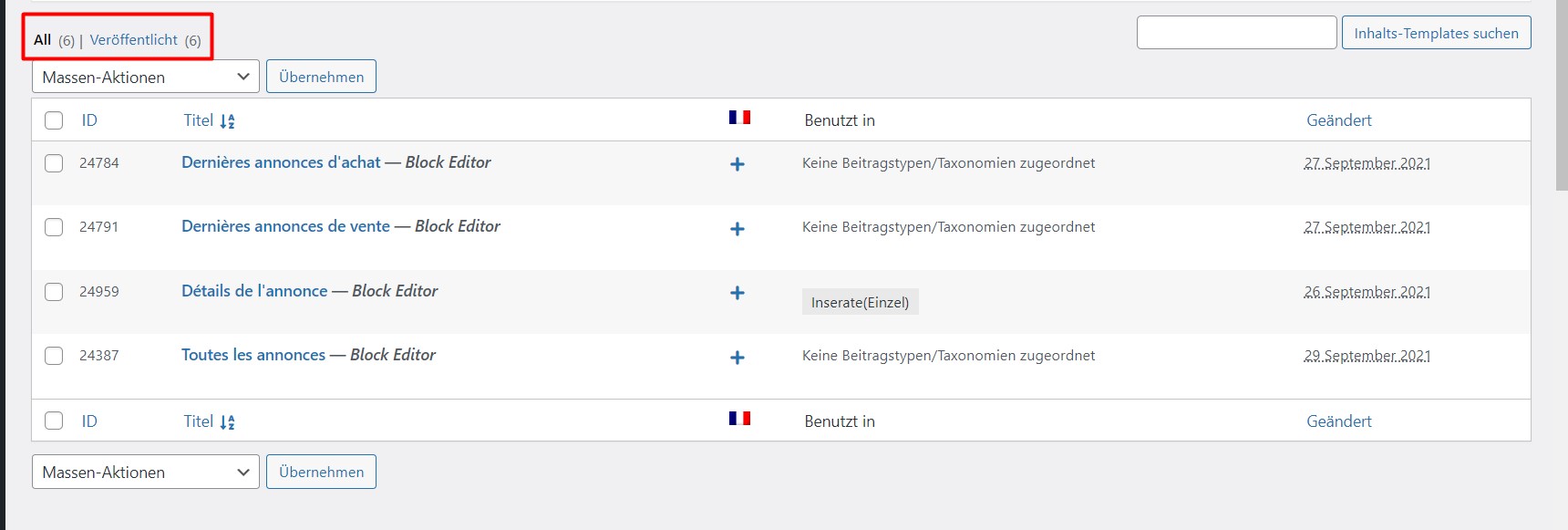
Task: Click plus icon in Détails de l'annonce row
Action: (x=738, y=293)
